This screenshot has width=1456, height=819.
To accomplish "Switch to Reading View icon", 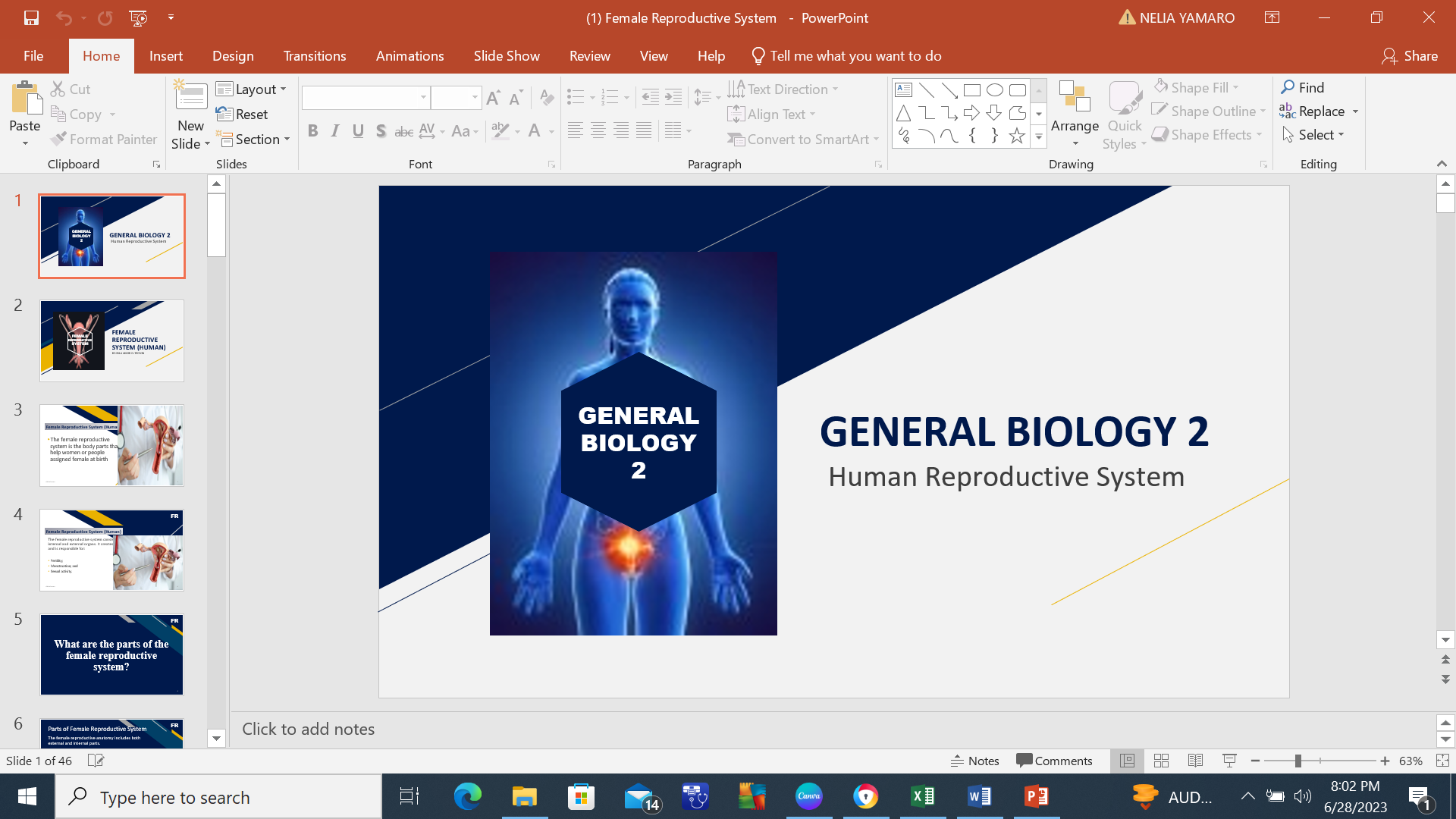I will point(1196,761).
